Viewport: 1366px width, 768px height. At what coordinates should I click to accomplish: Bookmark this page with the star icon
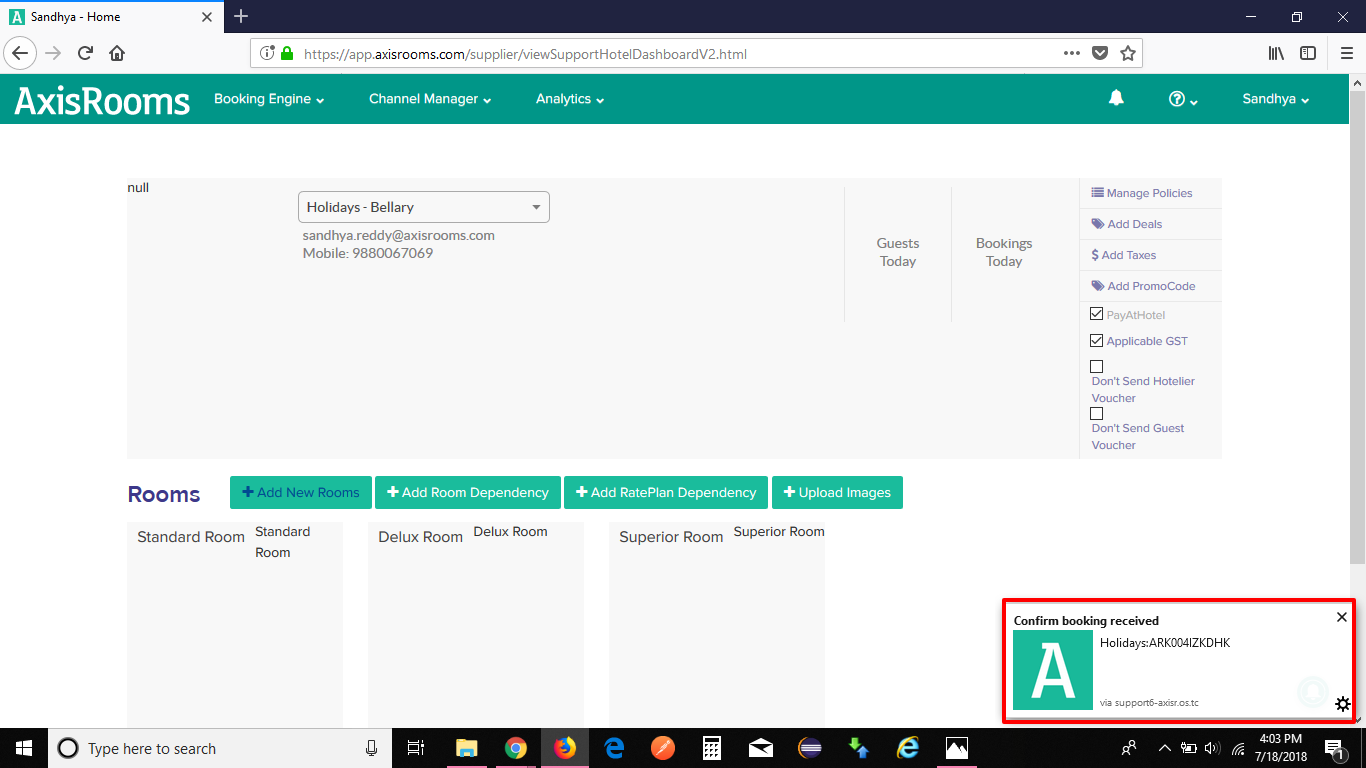1128,53
